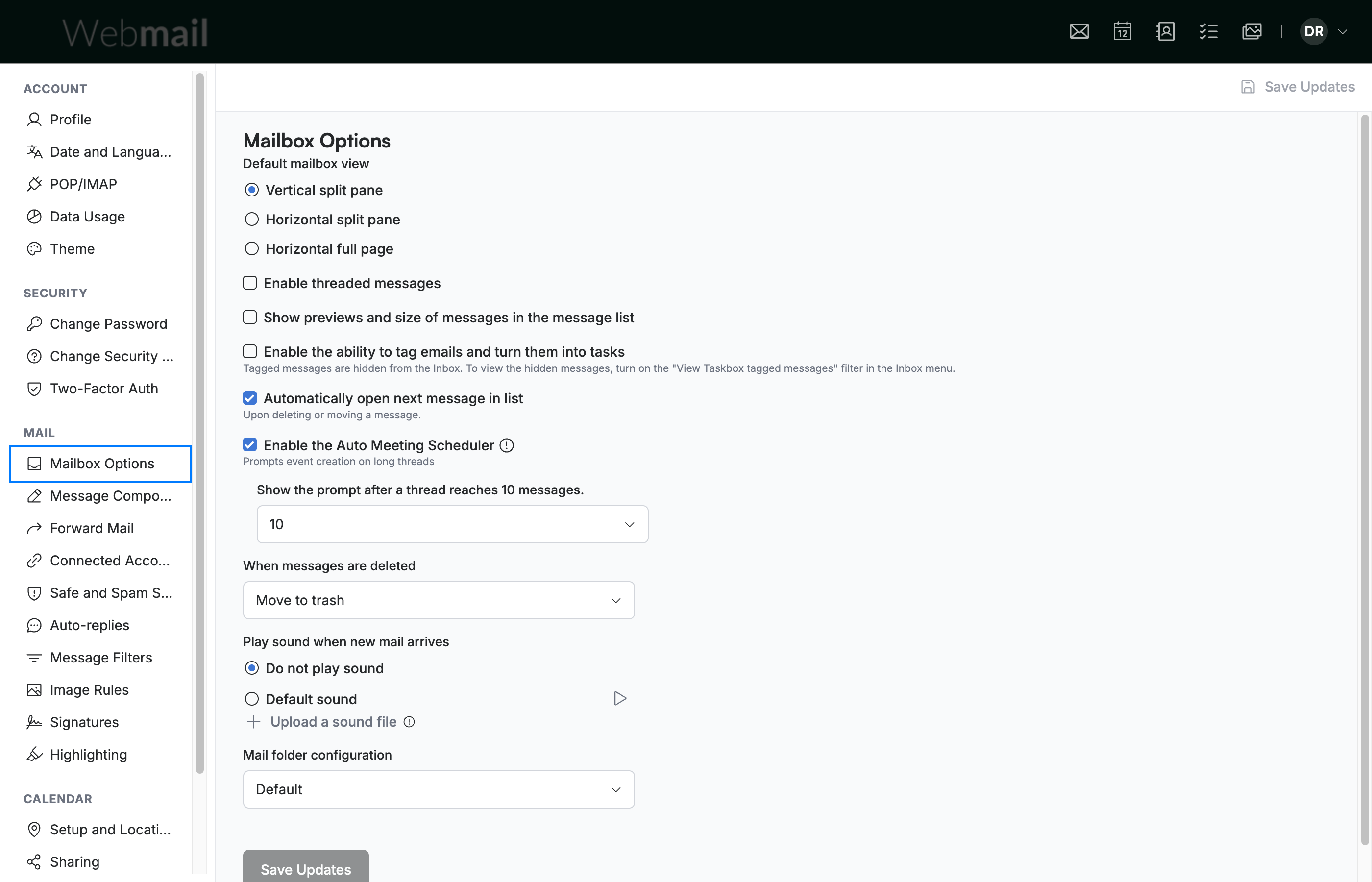Click the Signatures pen icon
This screenshot has height=882, width=1372.
[x=34, y=722]
